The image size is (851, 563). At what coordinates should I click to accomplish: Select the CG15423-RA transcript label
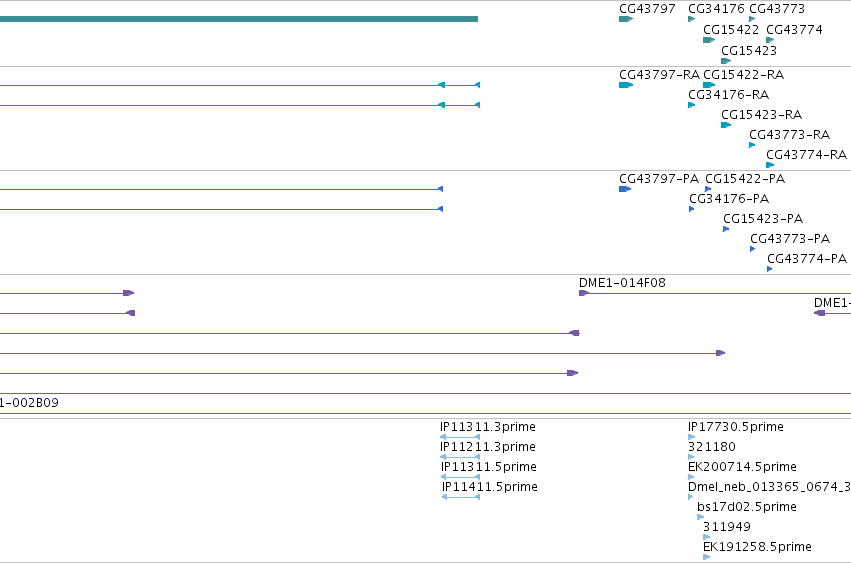click(x=761, y=115)
